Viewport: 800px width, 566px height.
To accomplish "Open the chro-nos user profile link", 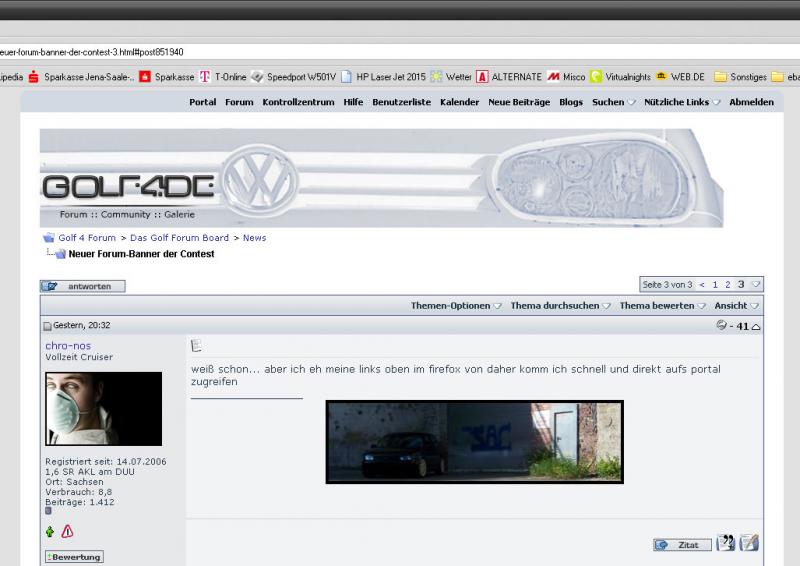I will coord(68,346).
